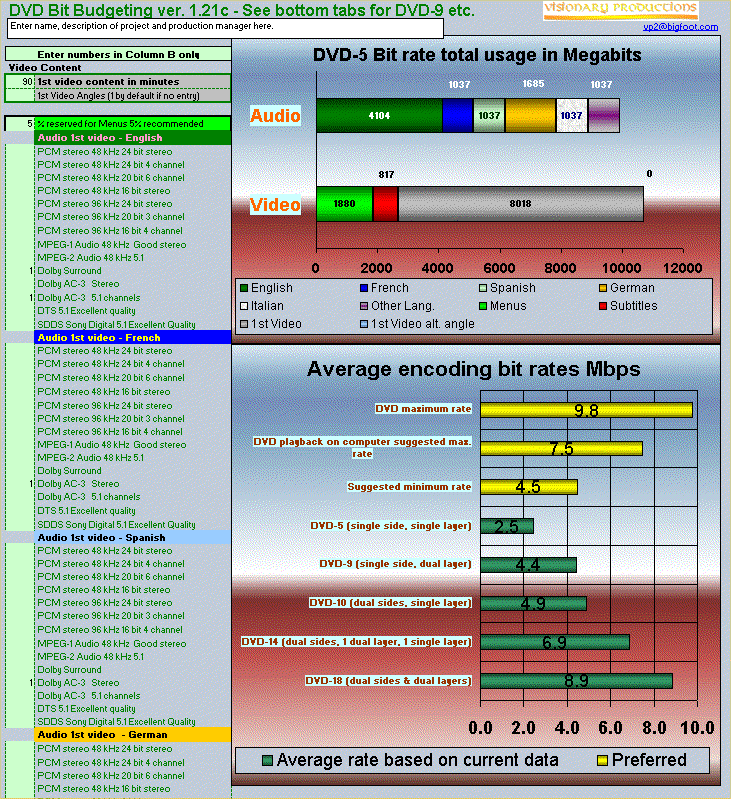Image resolution: width=731 pixels, height=799 pixels.
Task: Click the Spanish legend swatch
Action: pyautogui.click(x=483, y=288)
